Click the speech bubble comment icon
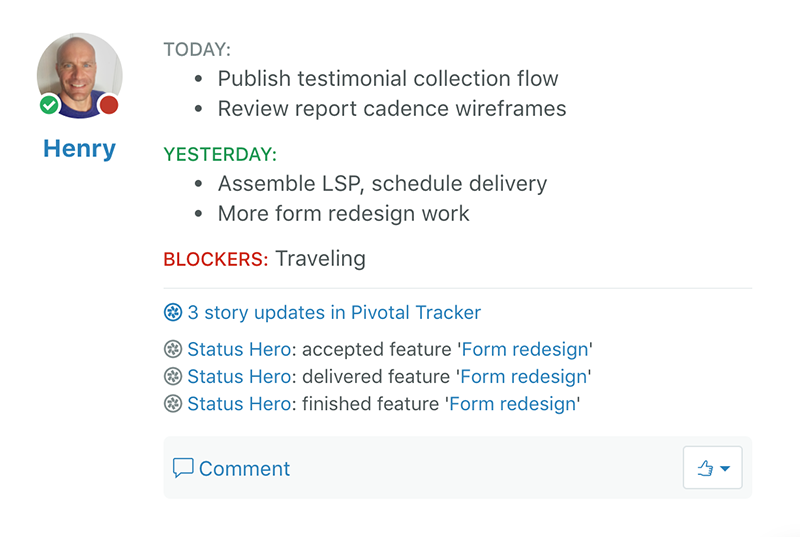Screen dimensions: 800x537 [183, 468]
